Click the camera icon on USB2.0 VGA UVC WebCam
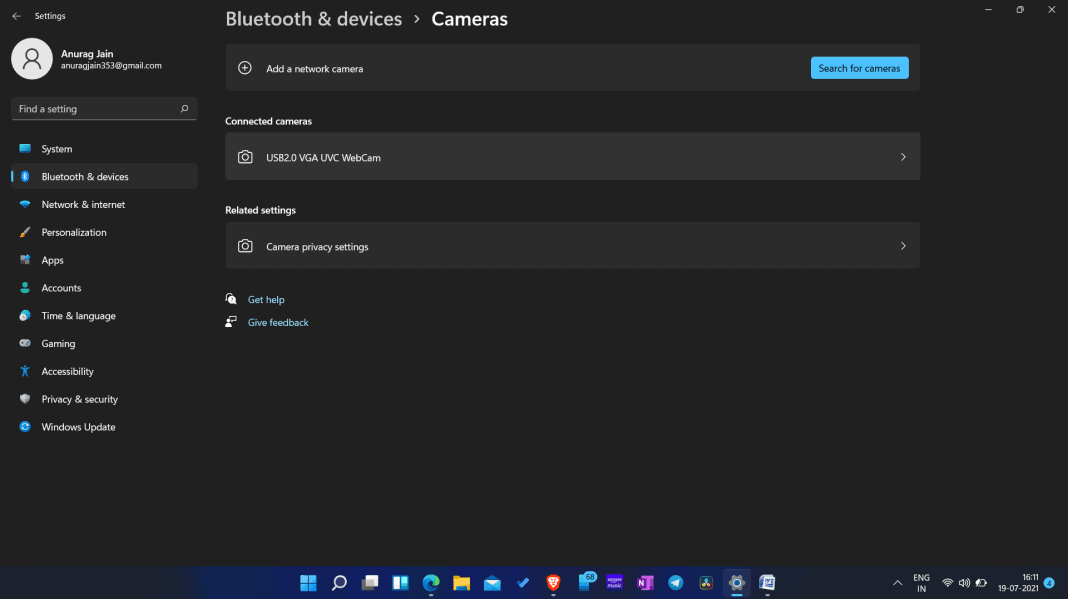The image size is (1068, 599). tap(245, 156)
